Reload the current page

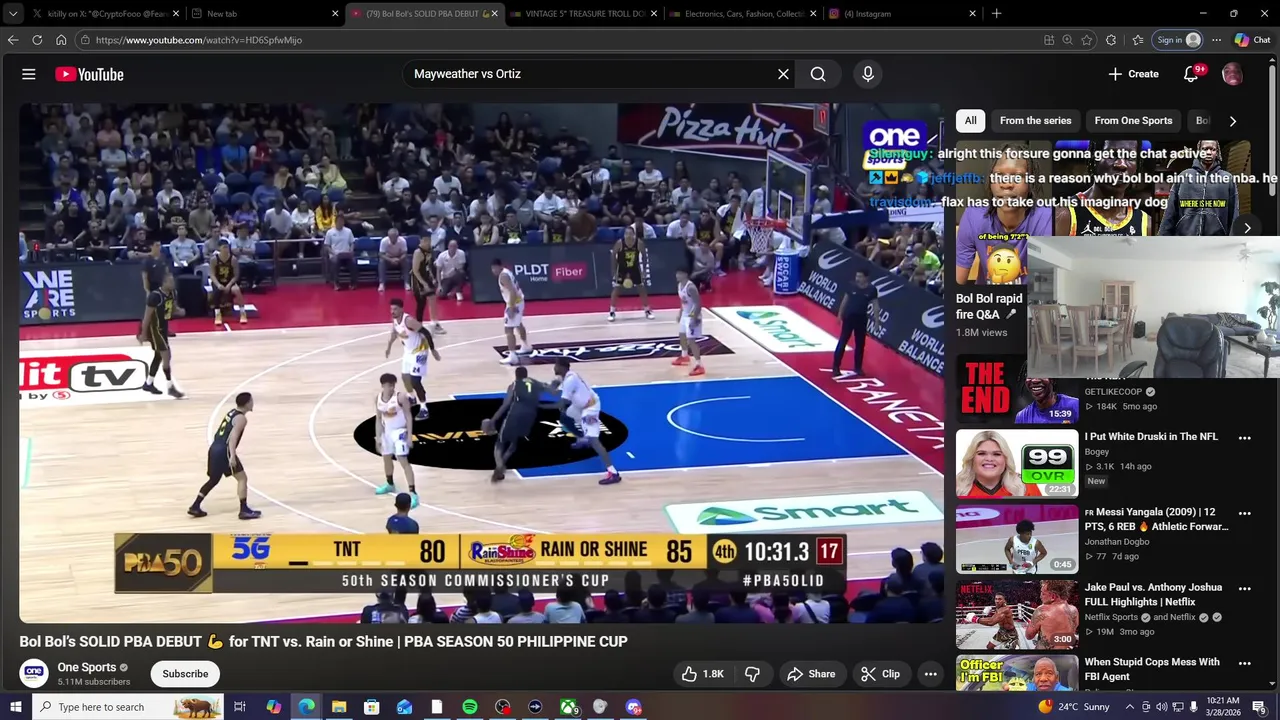[x=37, y=40]
